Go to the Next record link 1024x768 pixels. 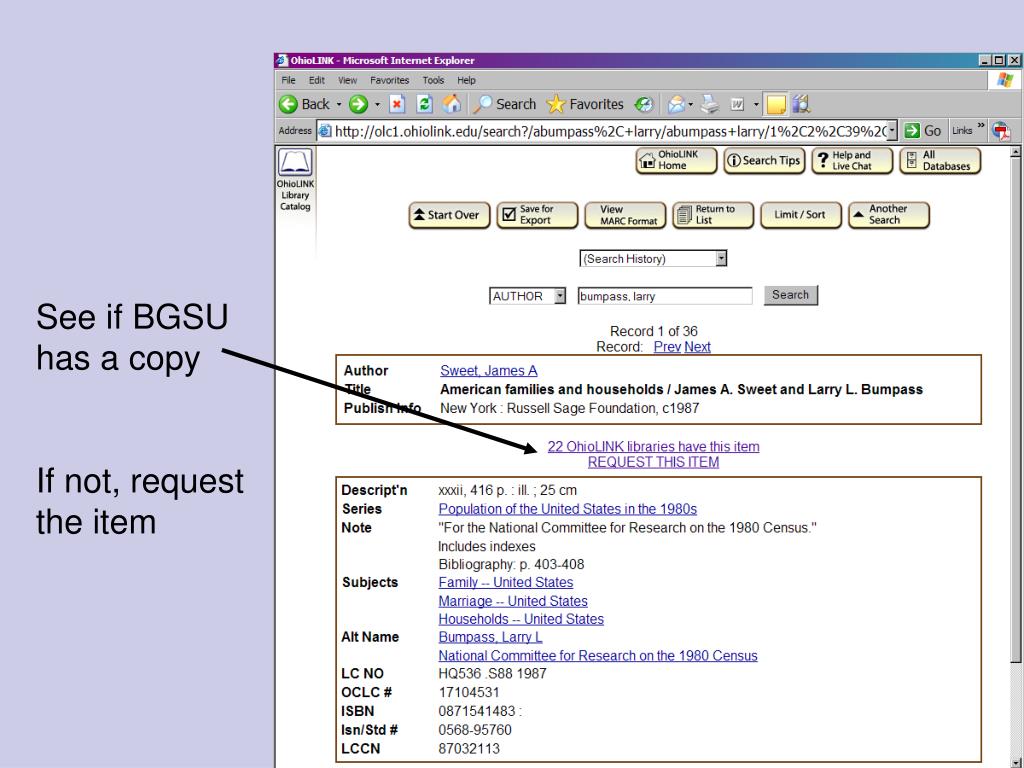(x=697, y=347)
